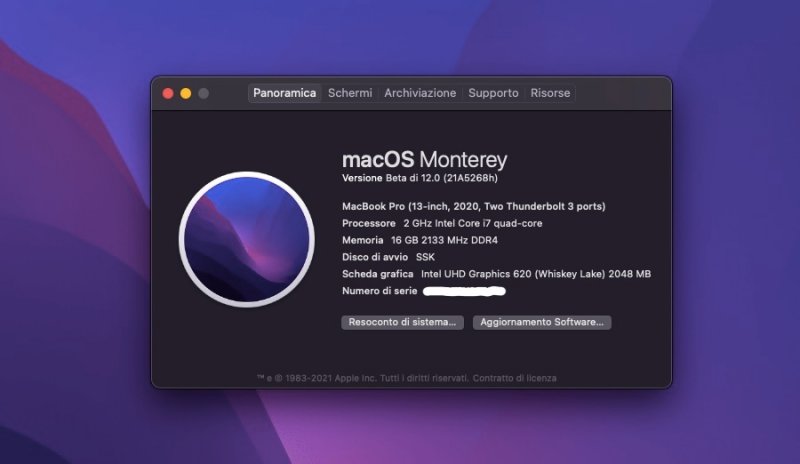Click the Apple copyright notice text

(362, 378)
